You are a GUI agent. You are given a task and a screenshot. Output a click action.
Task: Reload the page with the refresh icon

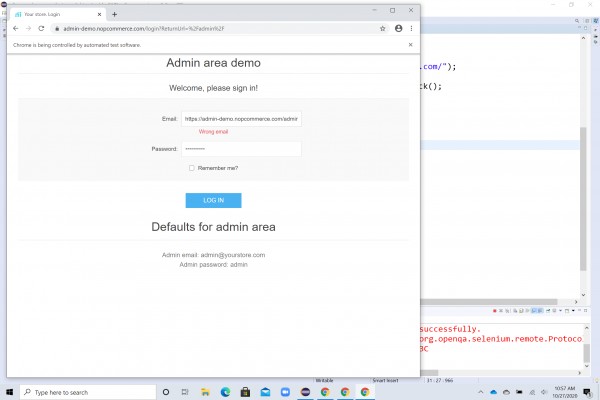41,28
